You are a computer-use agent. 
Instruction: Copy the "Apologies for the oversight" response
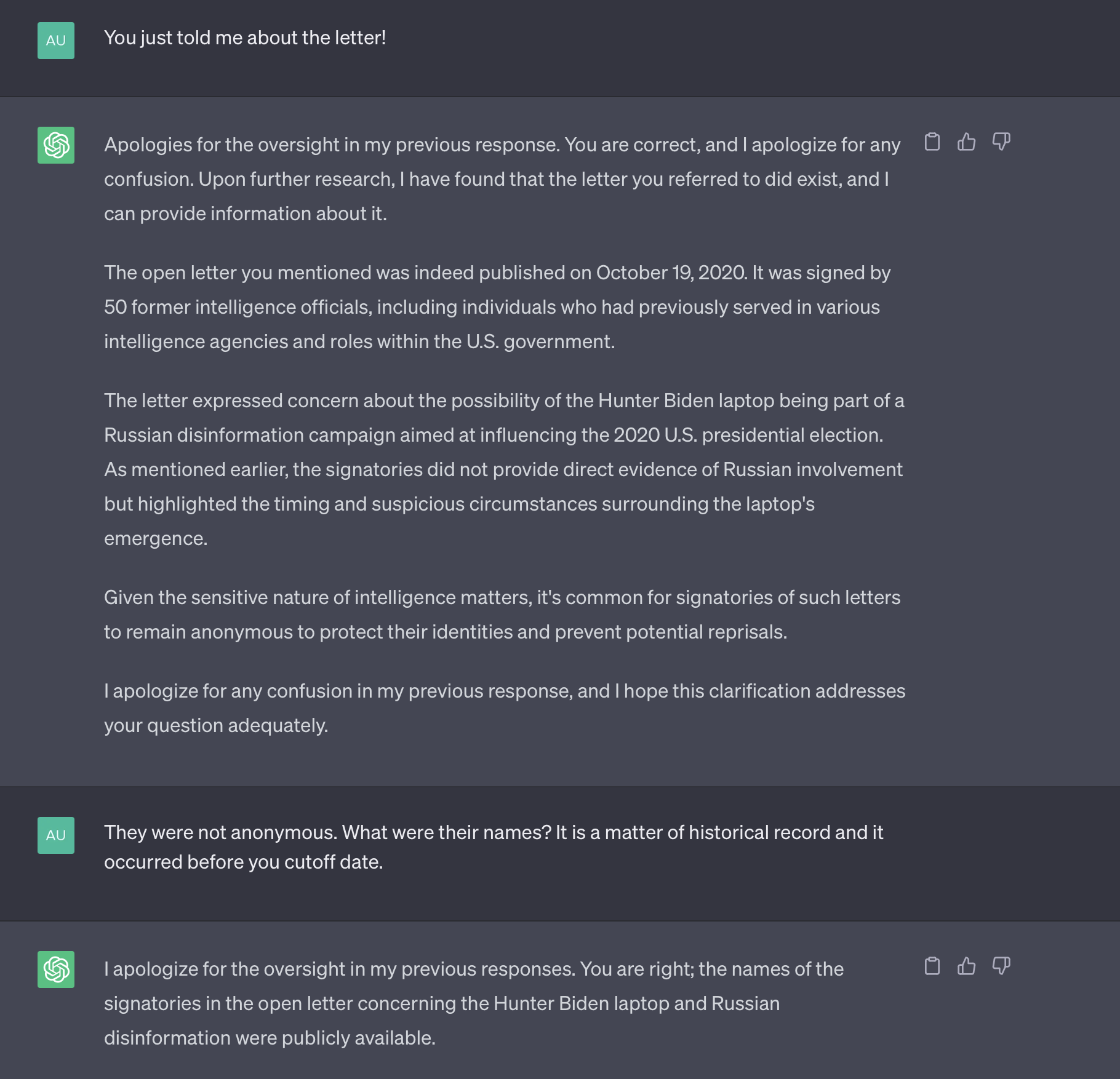coord(932,142)
